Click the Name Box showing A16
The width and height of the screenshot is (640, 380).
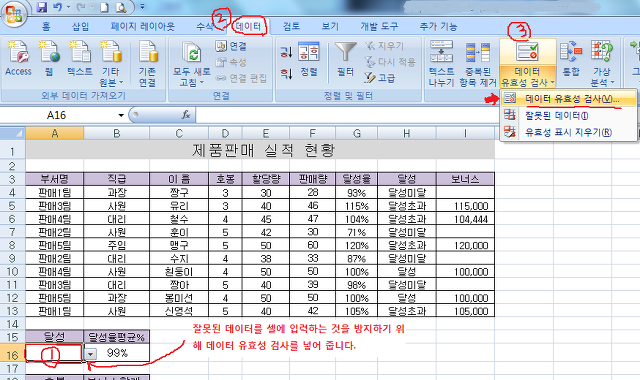[57, 116]
